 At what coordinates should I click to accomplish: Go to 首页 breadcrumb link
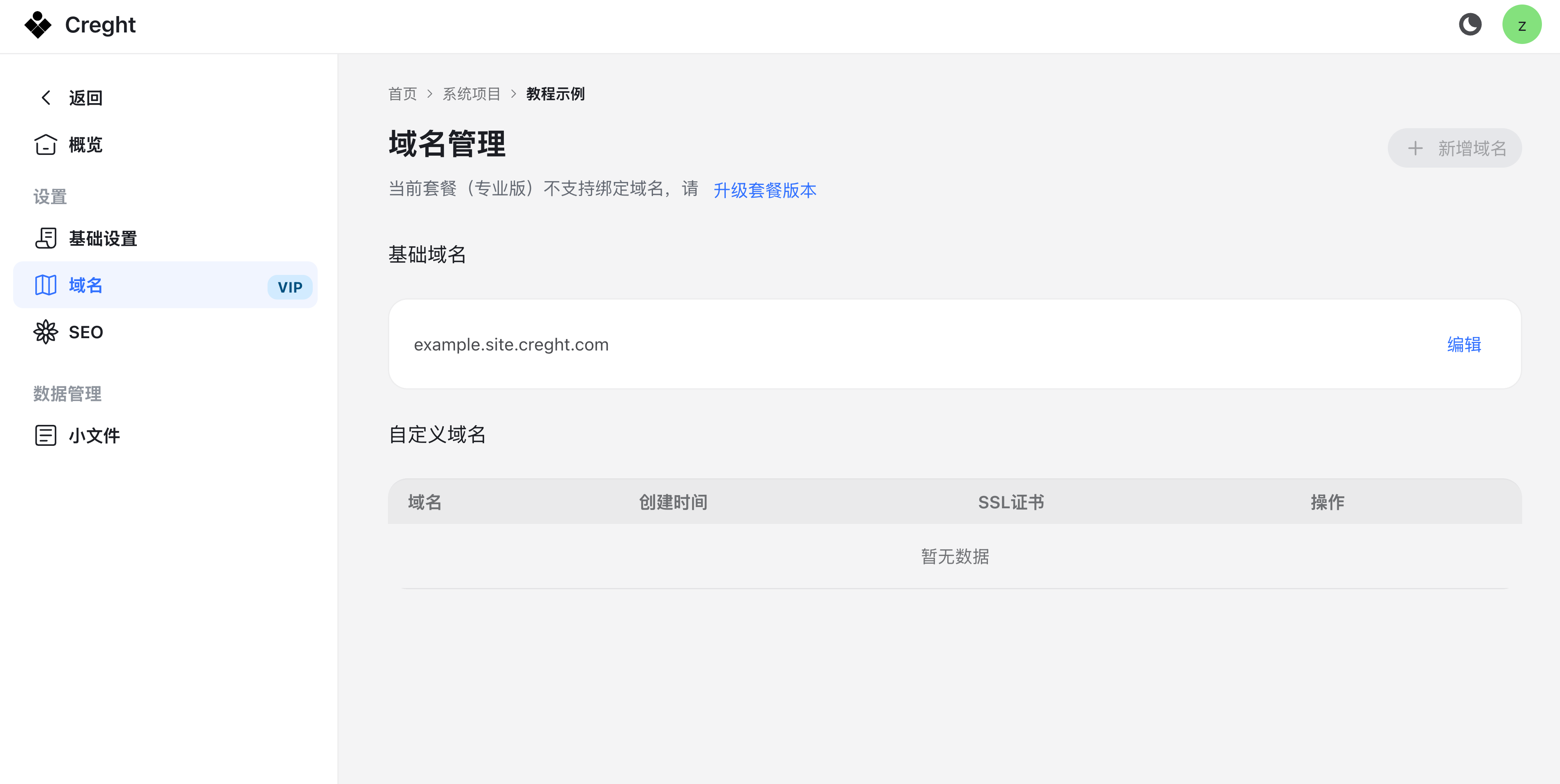[x=403, y=94]
